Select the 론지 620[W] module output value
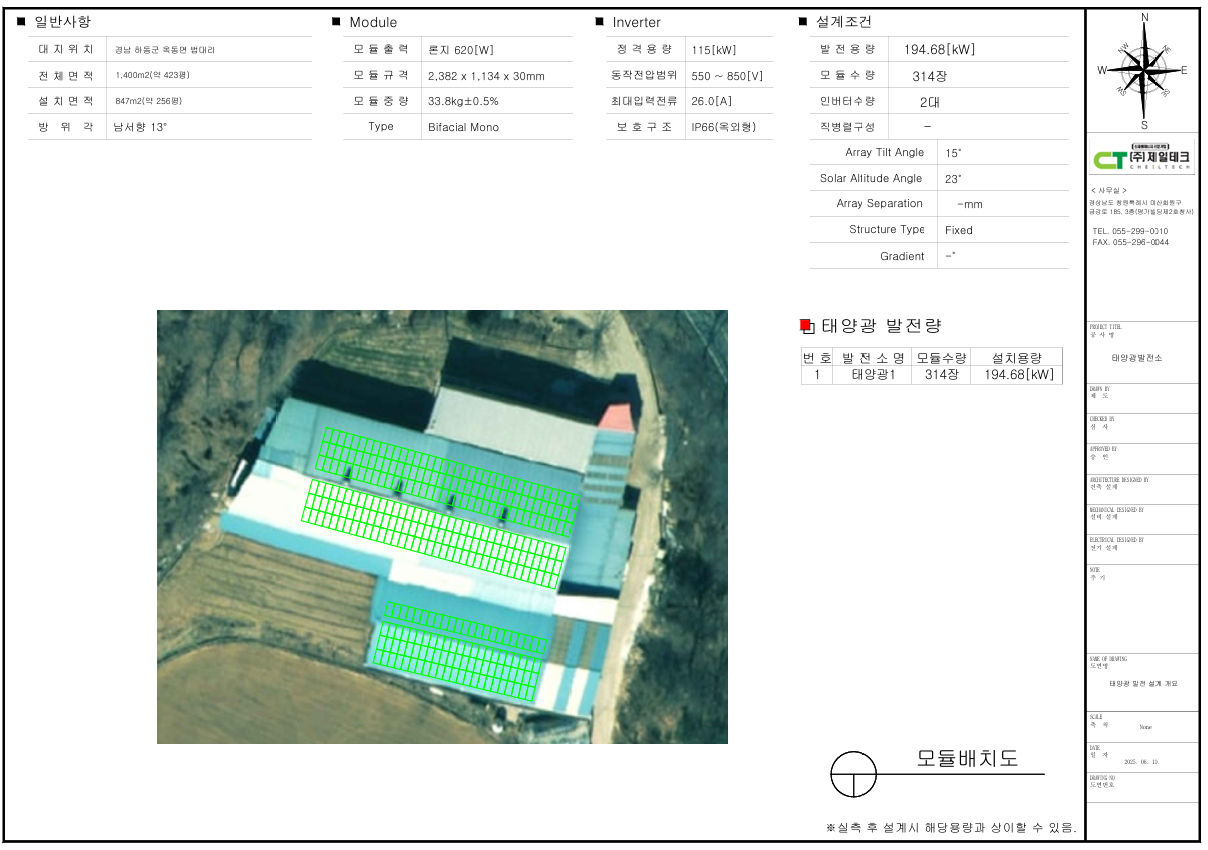The width and height of the screenshot is (1208, 850). point(460,50)
